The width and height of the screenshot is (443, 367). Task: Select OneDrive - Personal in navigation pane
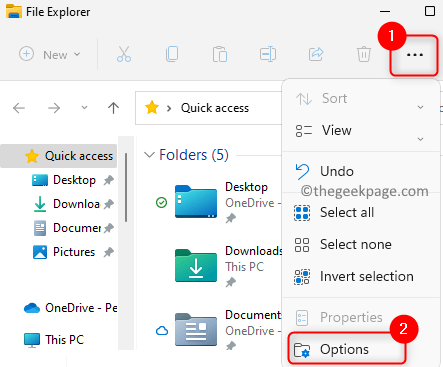point(70,308)
